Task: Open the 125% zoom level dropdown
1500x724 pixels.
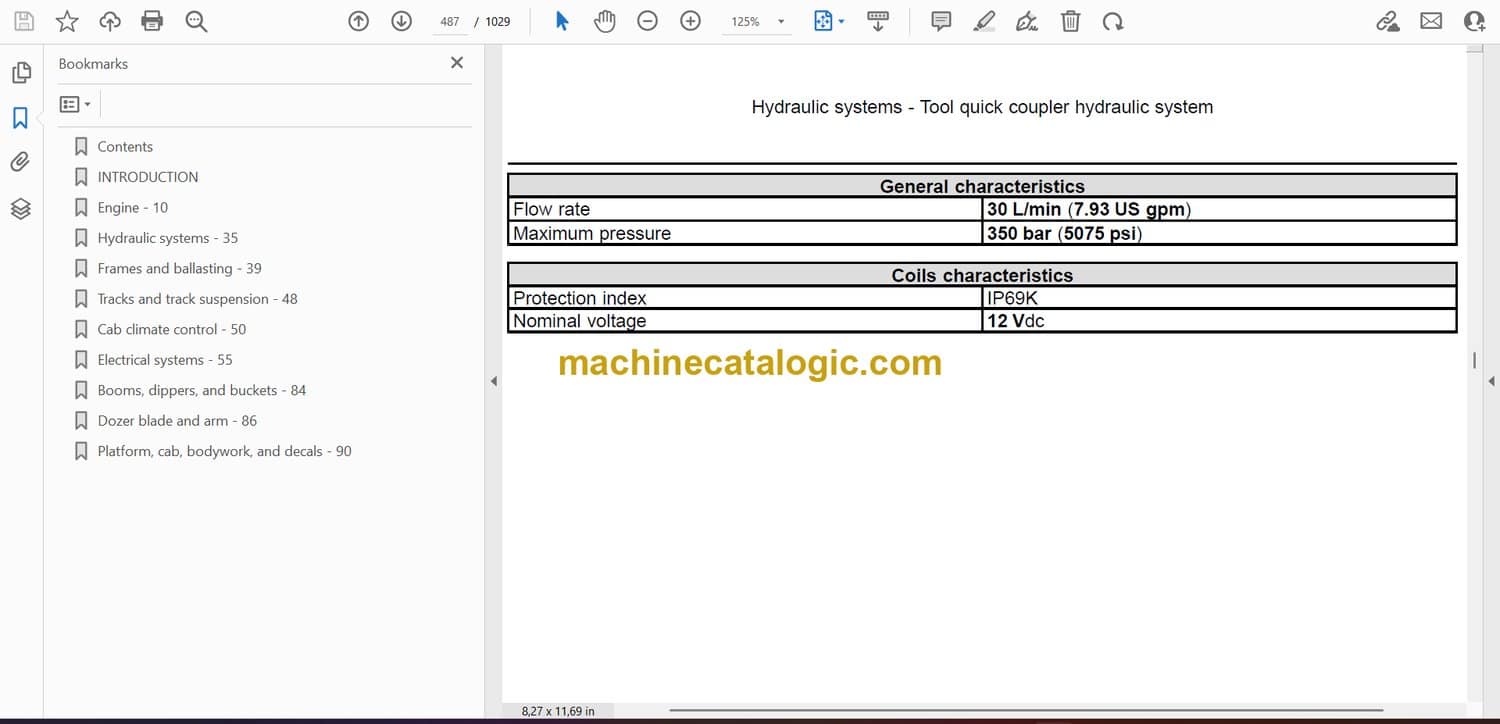Action: 781,22
